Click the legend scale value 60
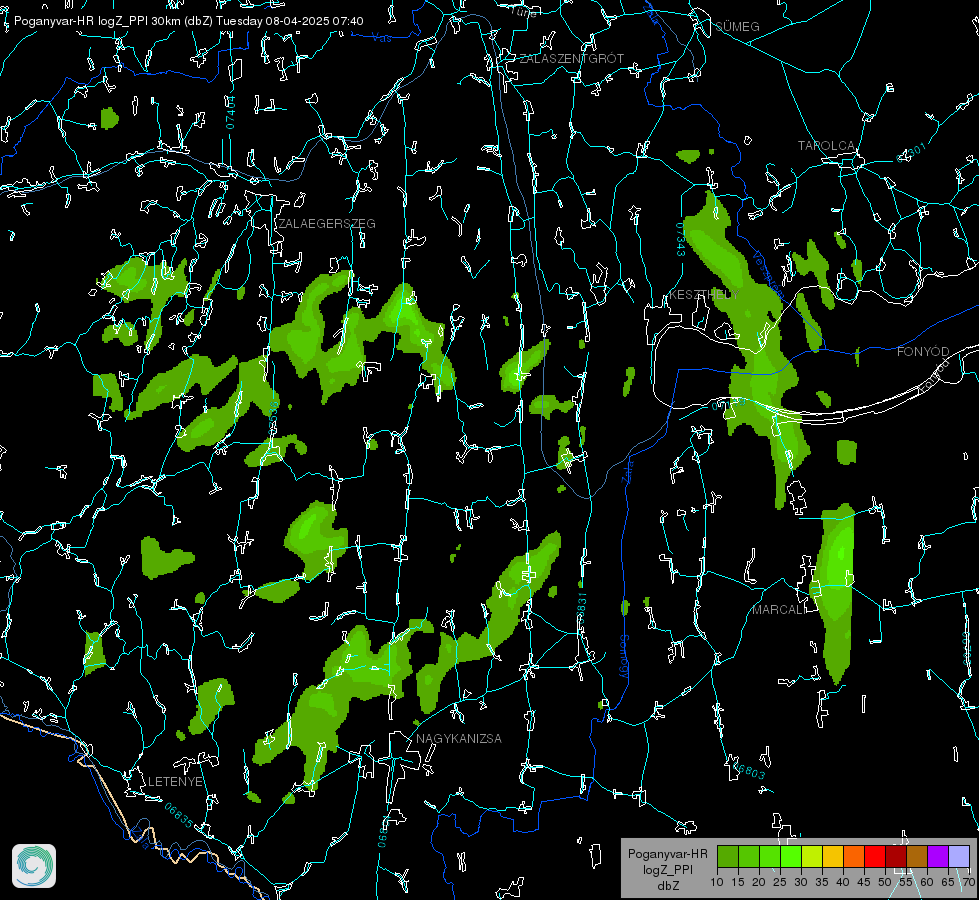The image size is (979, 900). [927, 882]
